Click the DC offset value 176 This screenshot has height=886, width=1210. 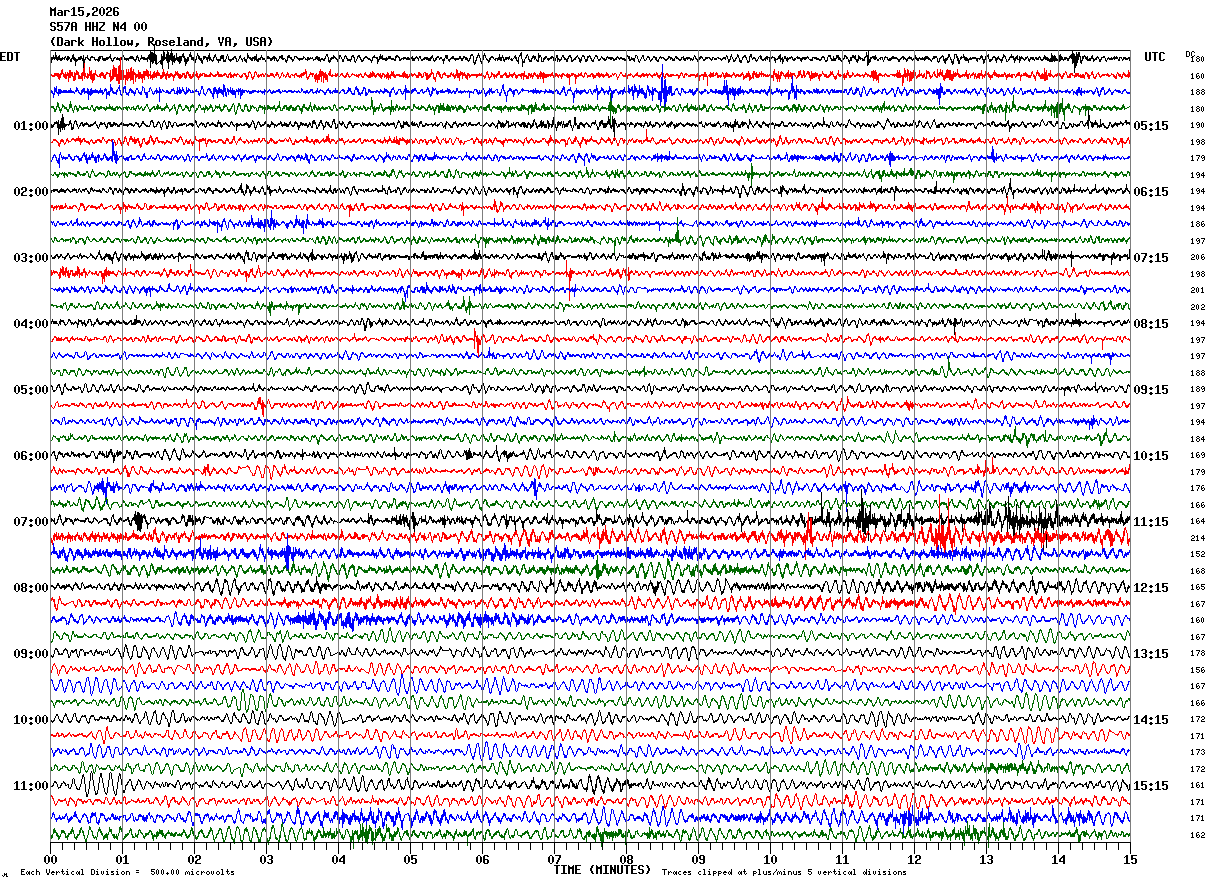tap(1197, 488)
